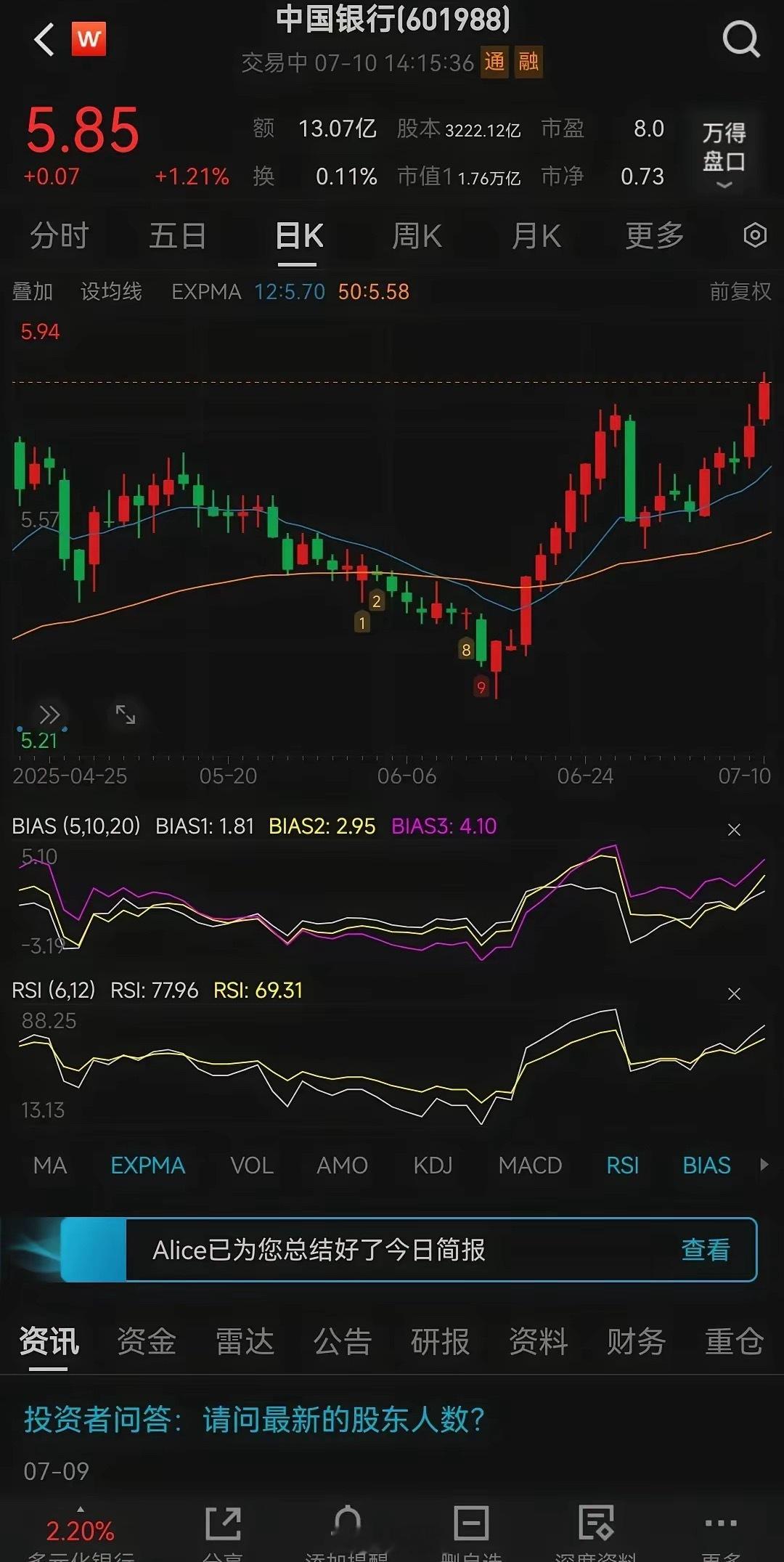The image size is (784, 1562).
Task: Toggle the MA indicator
Action: pos(50,1166)
